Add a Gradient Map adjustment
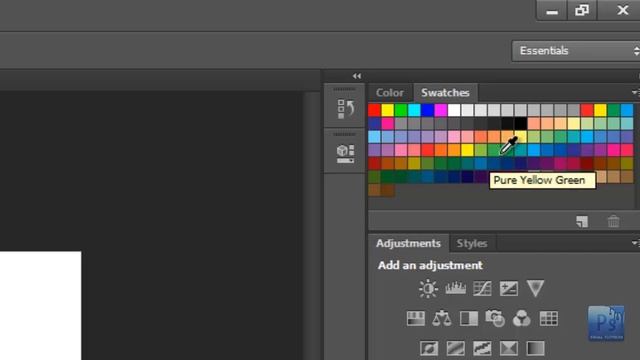The image size is (640, 360). click(x=535, y=348)
